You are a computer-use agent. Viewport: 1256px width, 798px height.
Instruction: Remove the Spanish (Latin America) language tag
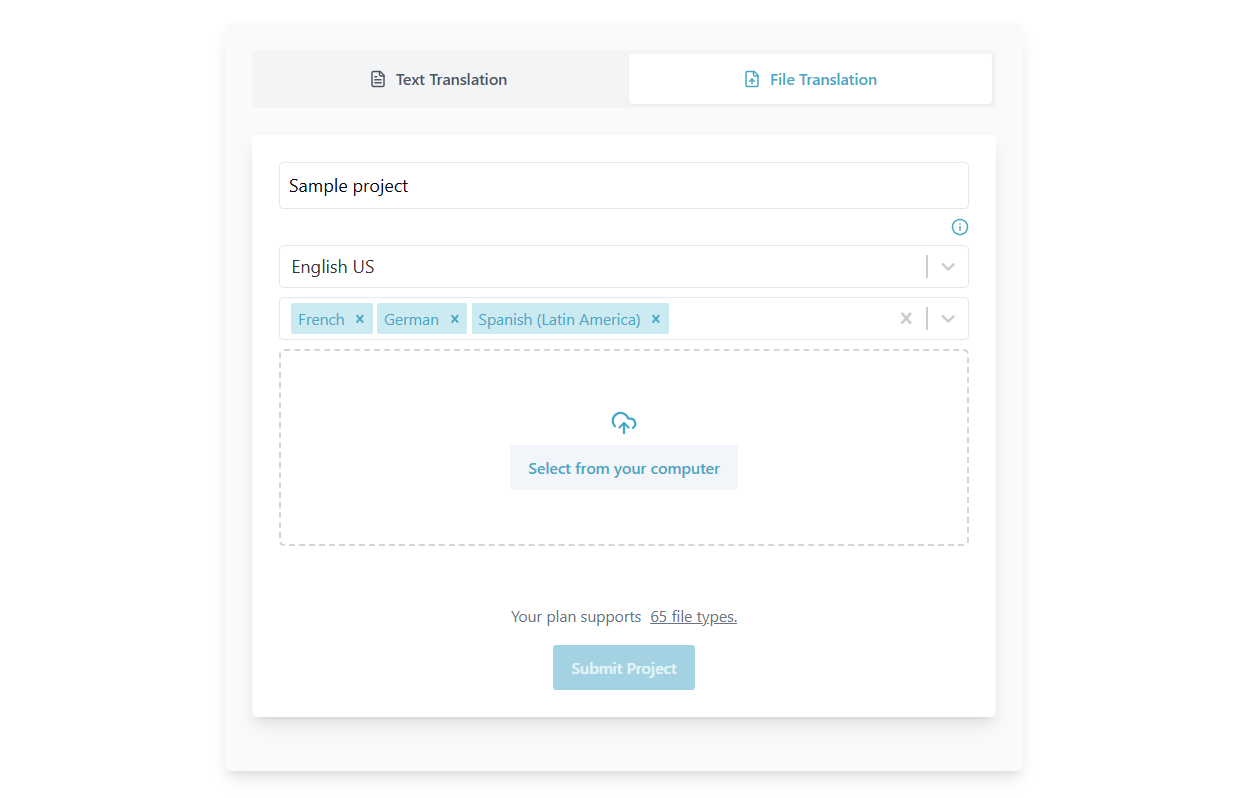point(655,318)
